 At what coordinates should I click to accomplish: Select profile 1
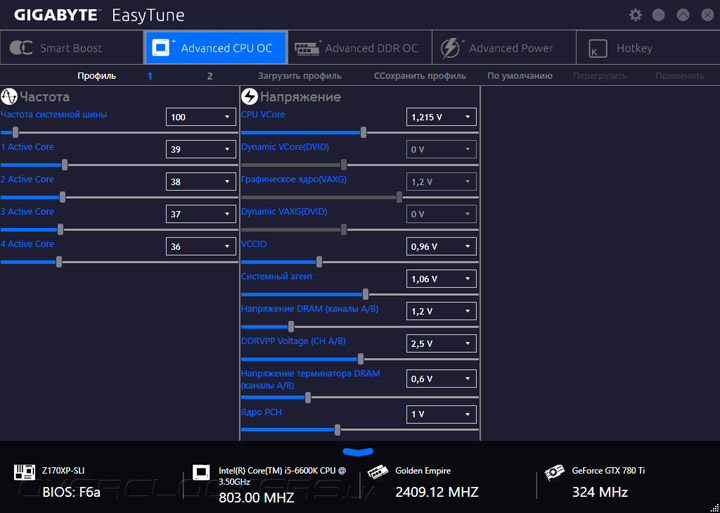coord(150,76)
